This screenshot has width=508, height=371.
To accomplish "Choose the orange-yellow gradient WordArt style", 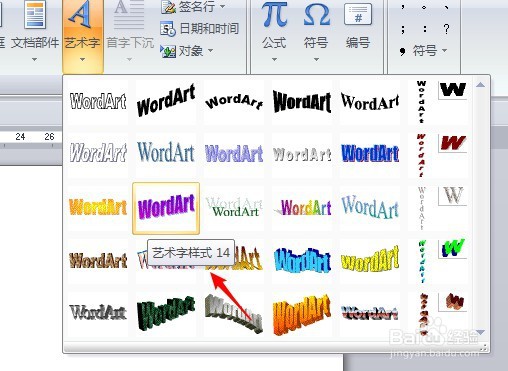I will (x=98, y=208).
